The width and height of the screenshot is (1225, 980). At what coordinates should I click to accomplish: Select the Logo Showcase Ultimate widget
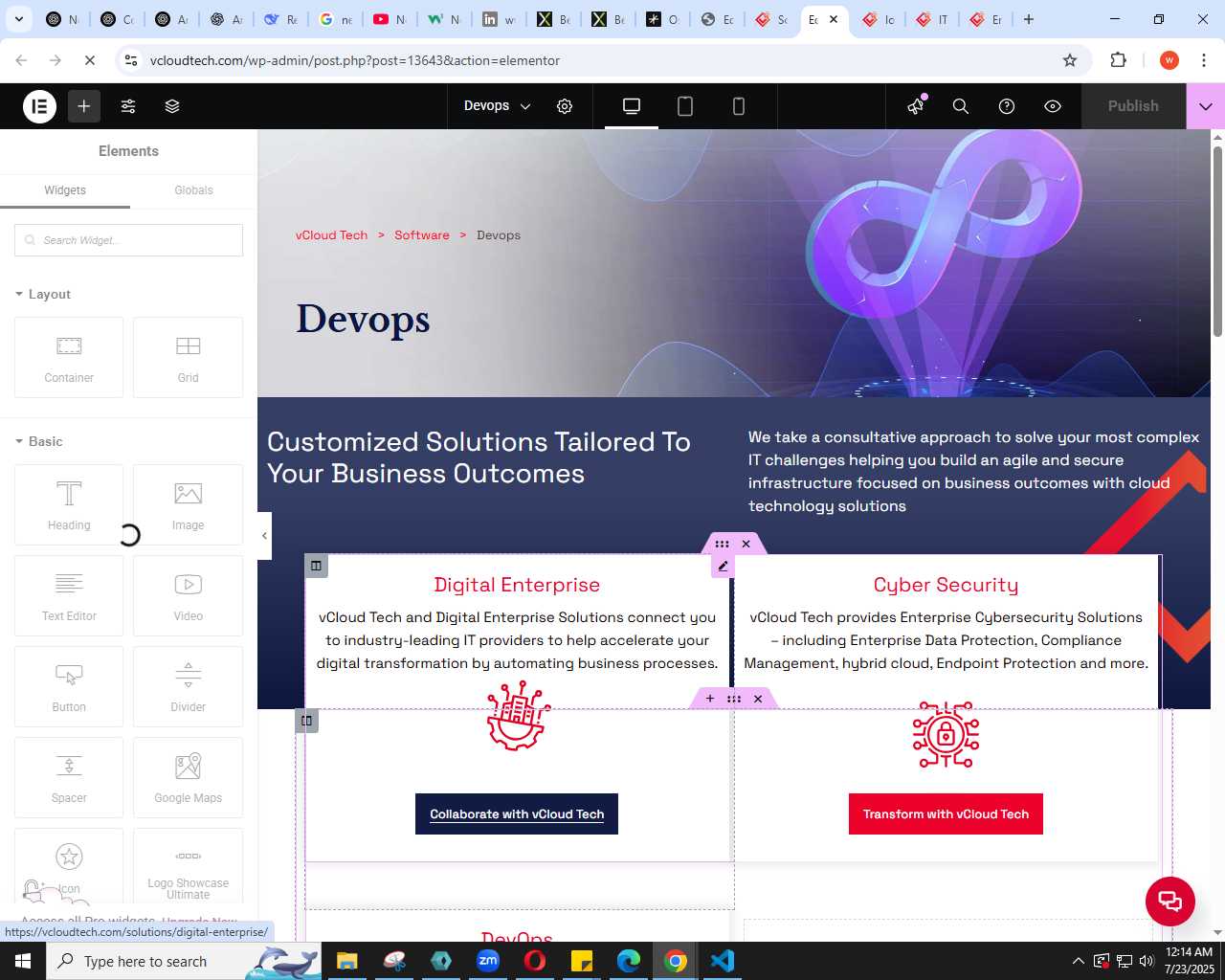coord(188,866)
